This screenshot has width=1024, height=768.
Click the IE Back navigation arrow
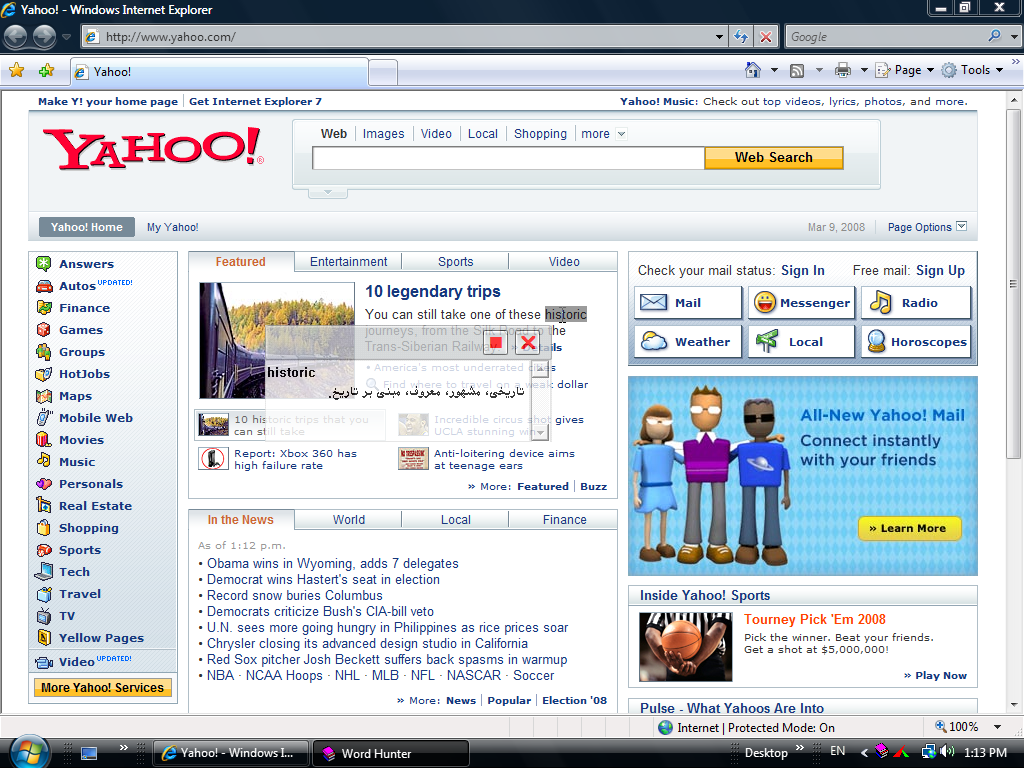coord(16,37)
